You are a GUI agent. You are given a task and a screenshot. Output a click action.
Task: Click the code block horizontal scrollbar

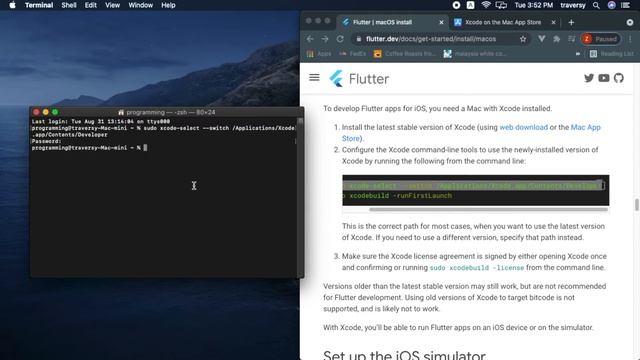[x=488, y=209]
